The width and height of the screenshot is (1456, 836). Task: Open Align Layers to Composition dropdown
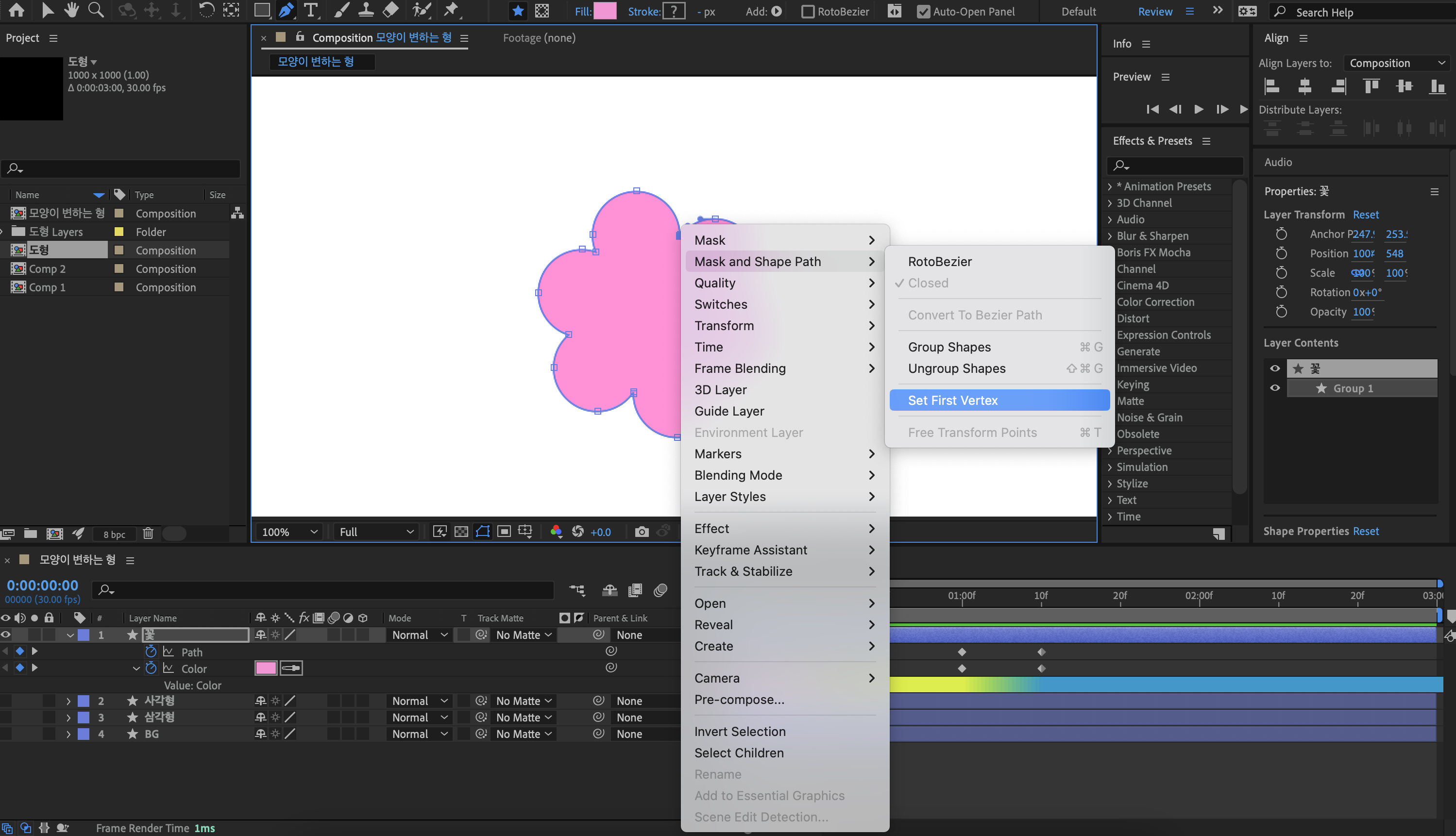point(1397,63)
